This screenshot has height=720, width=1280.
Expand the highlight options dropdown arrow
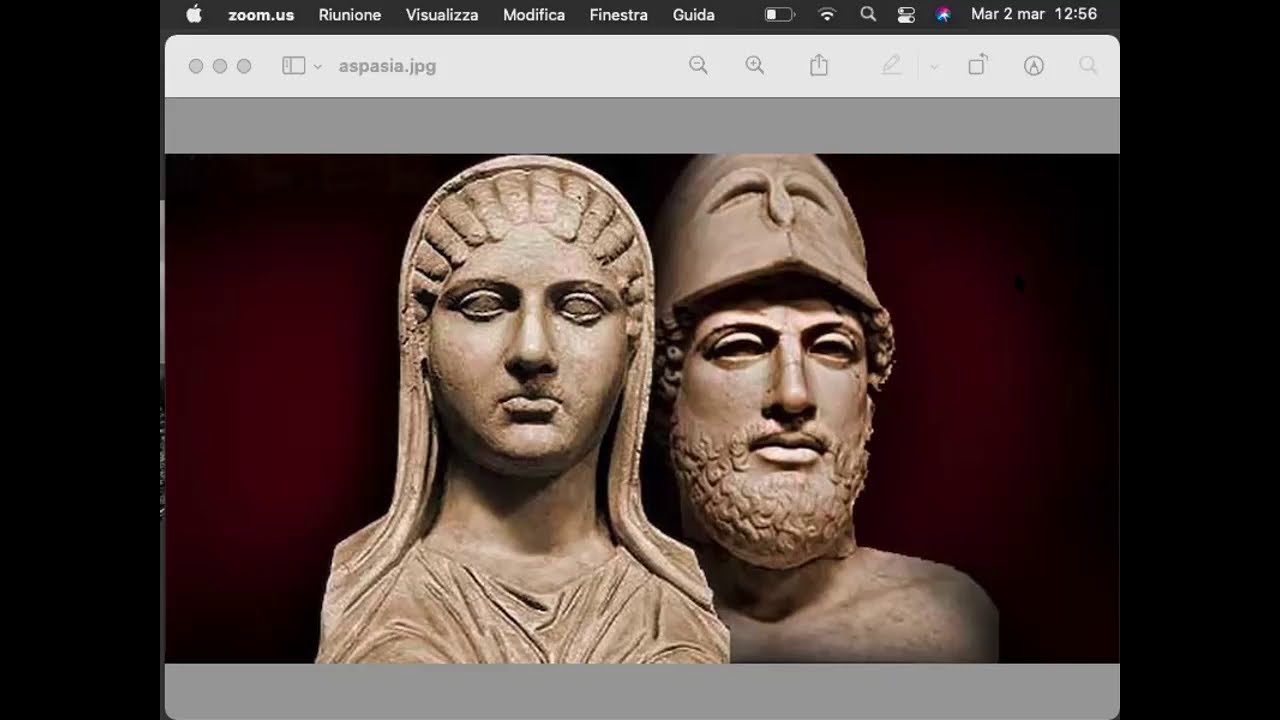934,67
